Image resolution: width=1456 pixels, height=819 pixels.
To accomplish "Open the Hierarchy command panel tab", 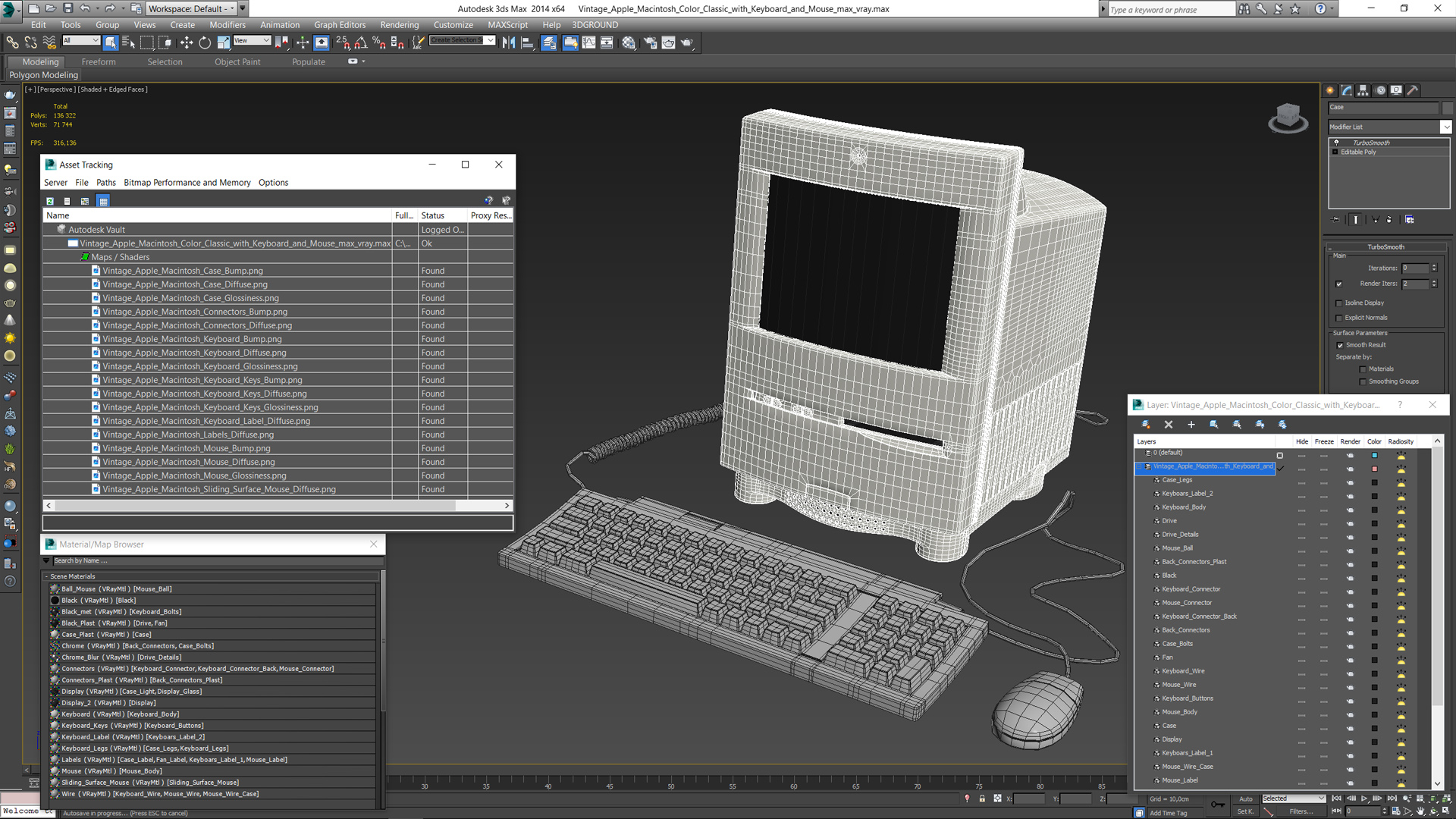I will pos(1363,90).
